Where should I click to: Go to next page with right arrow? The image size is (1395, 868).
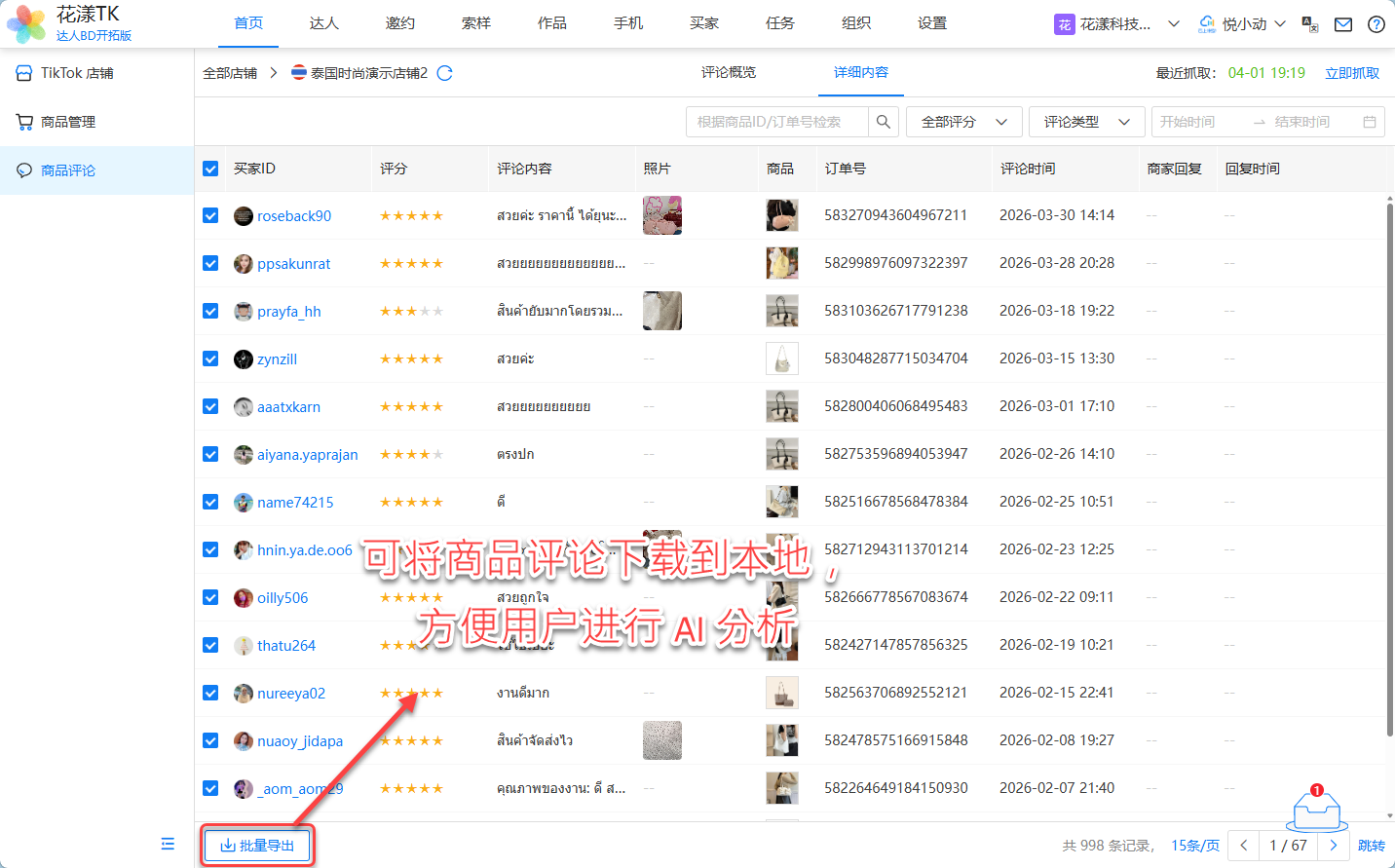pos(1334,846)
